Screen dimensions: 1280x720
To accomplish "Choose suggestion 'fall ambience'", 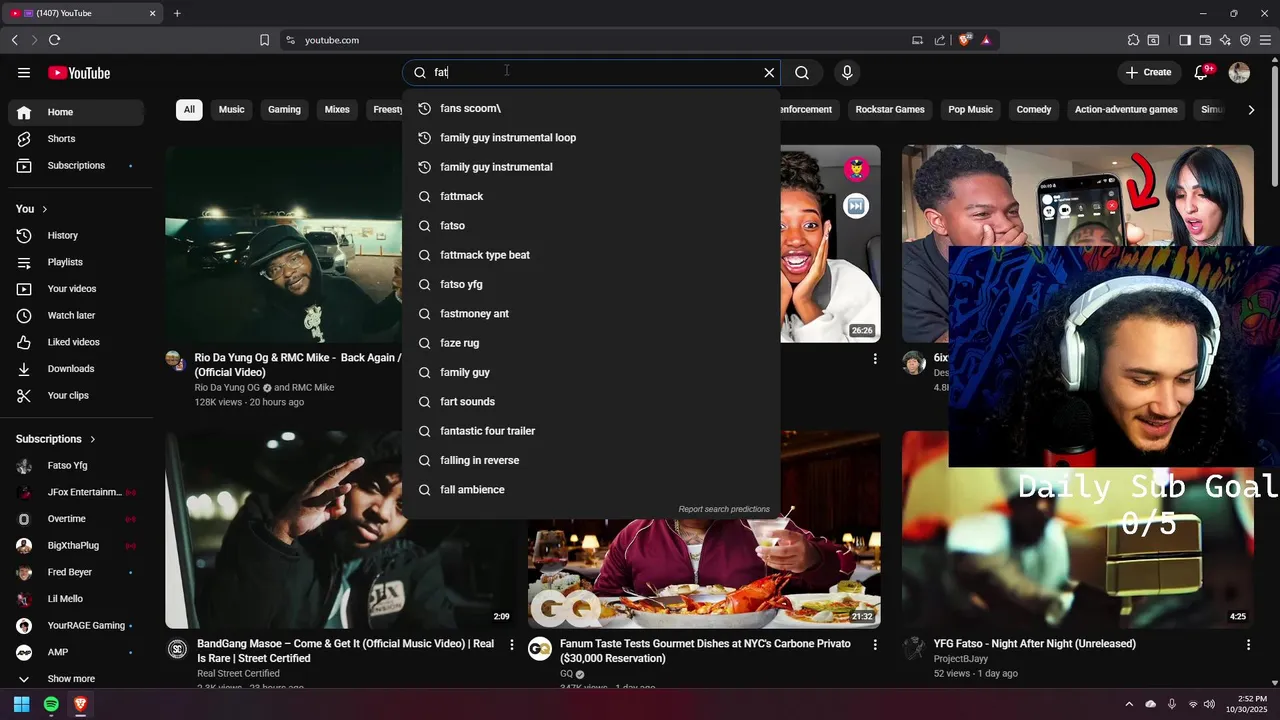I will 591,489.
